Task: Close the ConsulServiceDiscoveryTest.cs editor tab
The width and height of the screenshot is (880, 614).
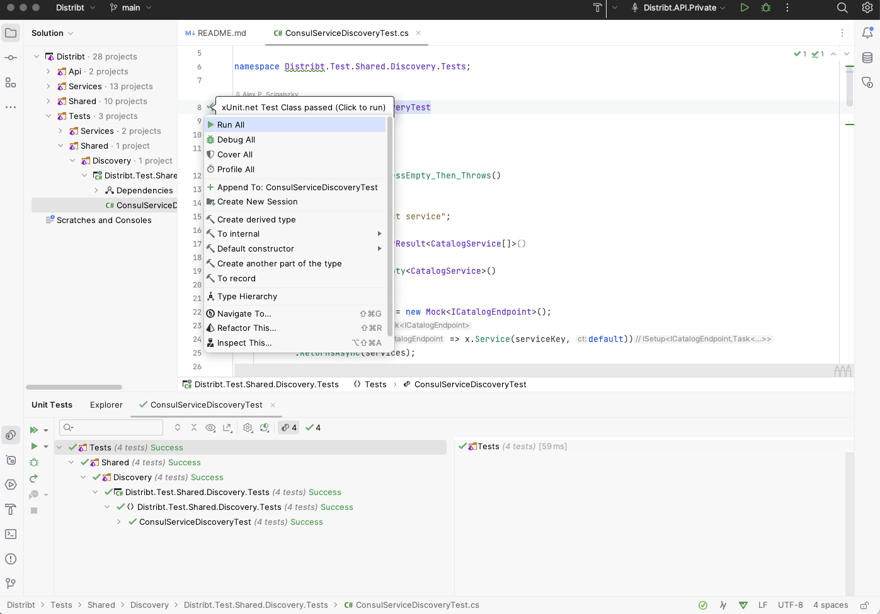Action: tap(418, 33)
